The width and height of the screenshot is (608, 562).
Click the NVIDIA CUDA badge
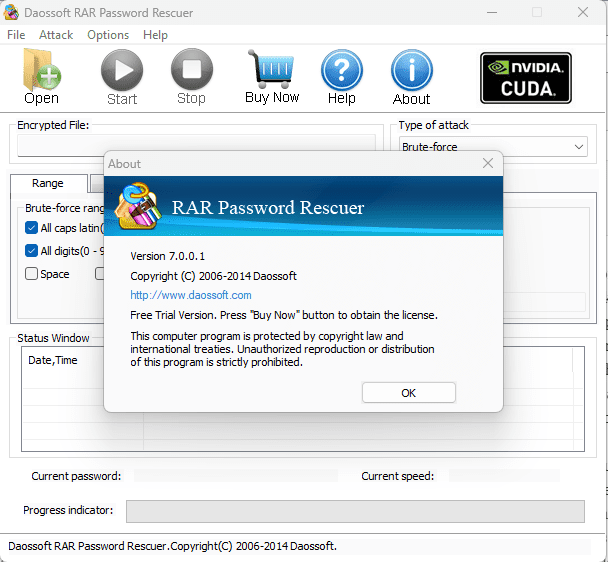[526, 78]
